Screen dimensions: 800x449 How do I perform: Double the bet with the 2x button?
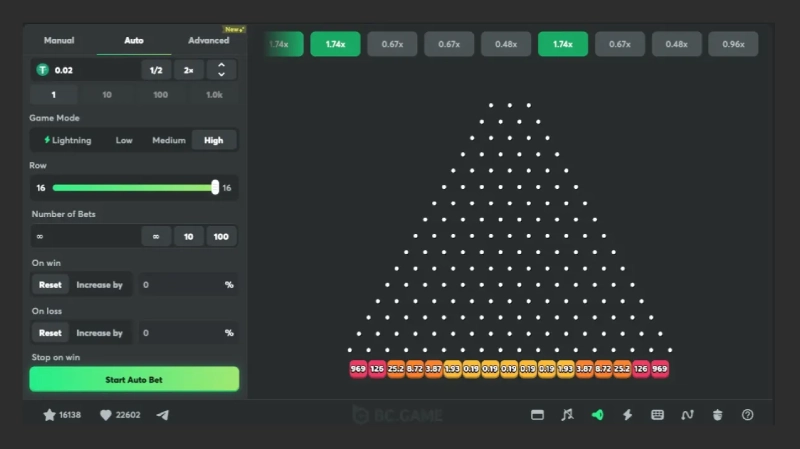188,70
